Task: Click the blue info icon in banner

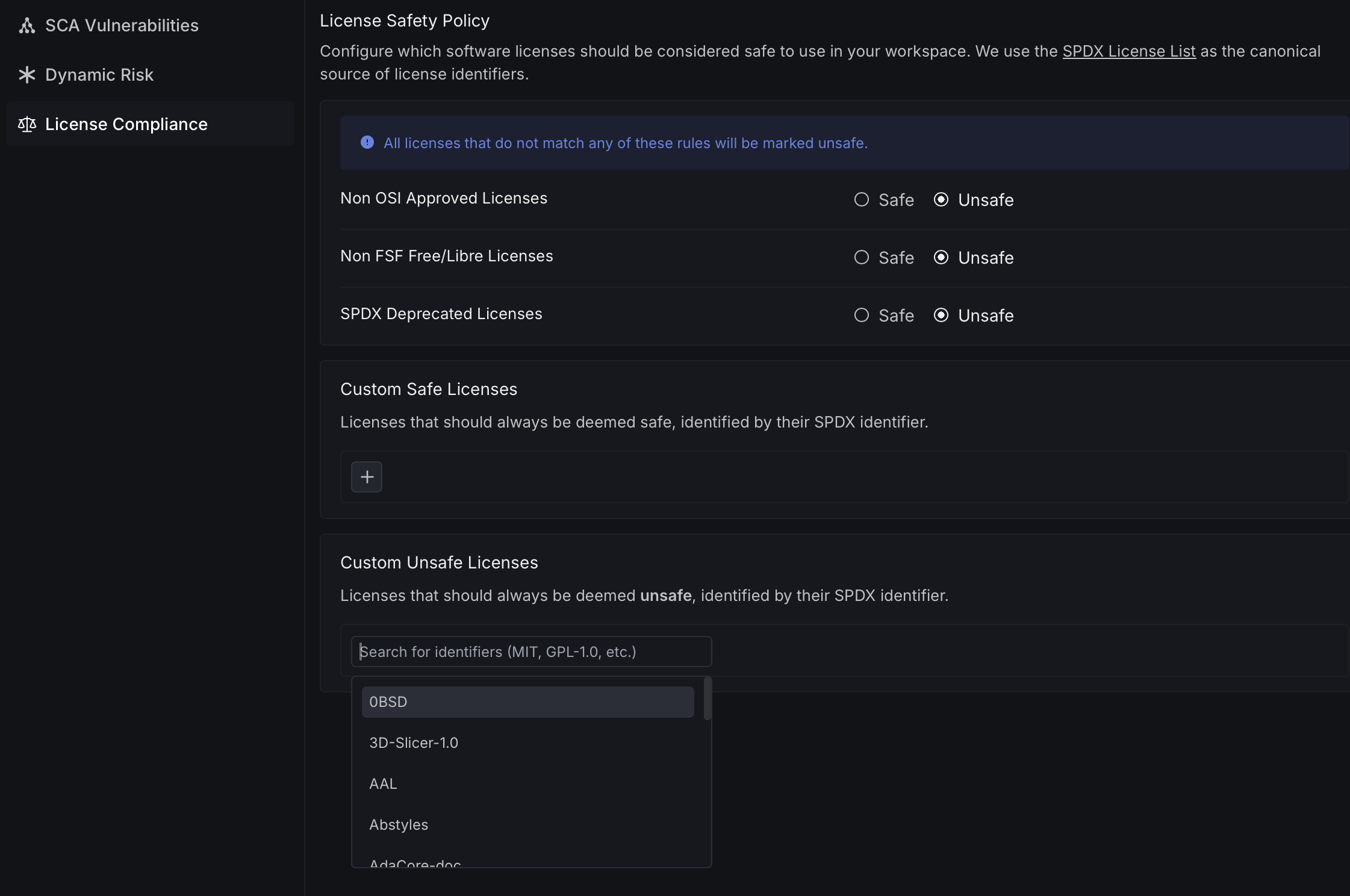Action: point(367,143)
